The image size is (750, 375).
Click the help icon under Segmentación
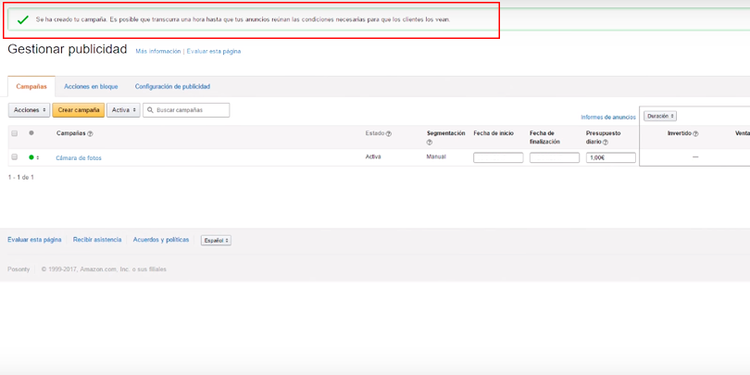pyautogui.click(x=429, y=143)
